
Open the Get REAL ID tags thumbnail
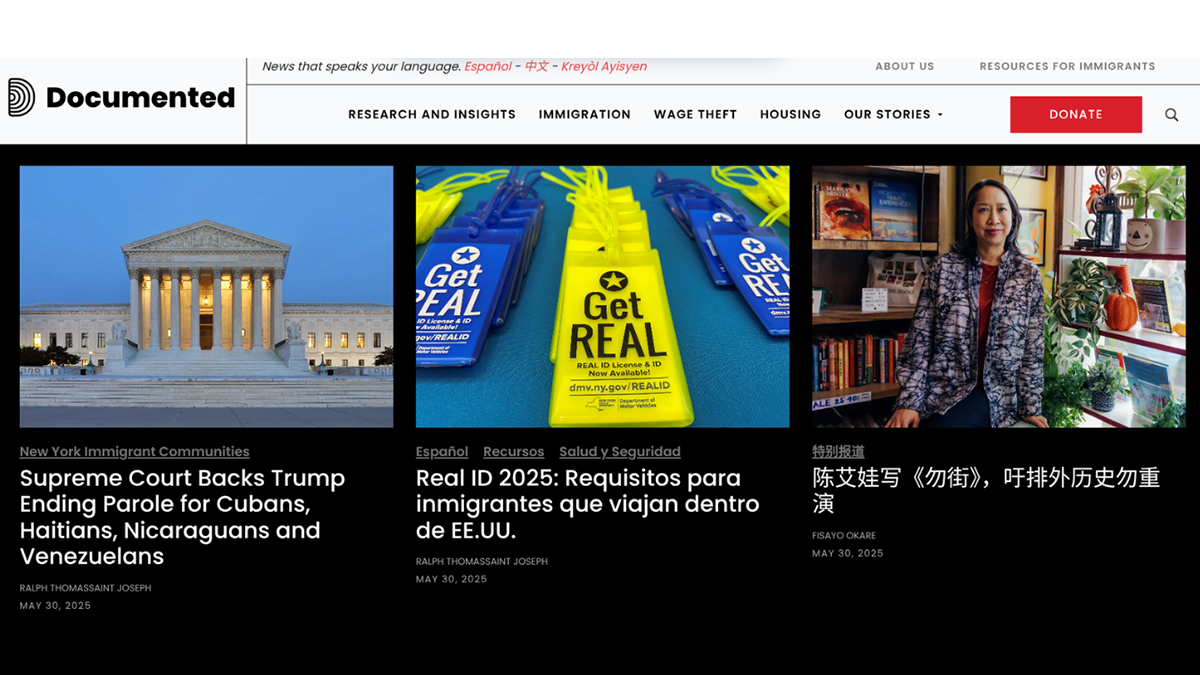pos(602,297)
